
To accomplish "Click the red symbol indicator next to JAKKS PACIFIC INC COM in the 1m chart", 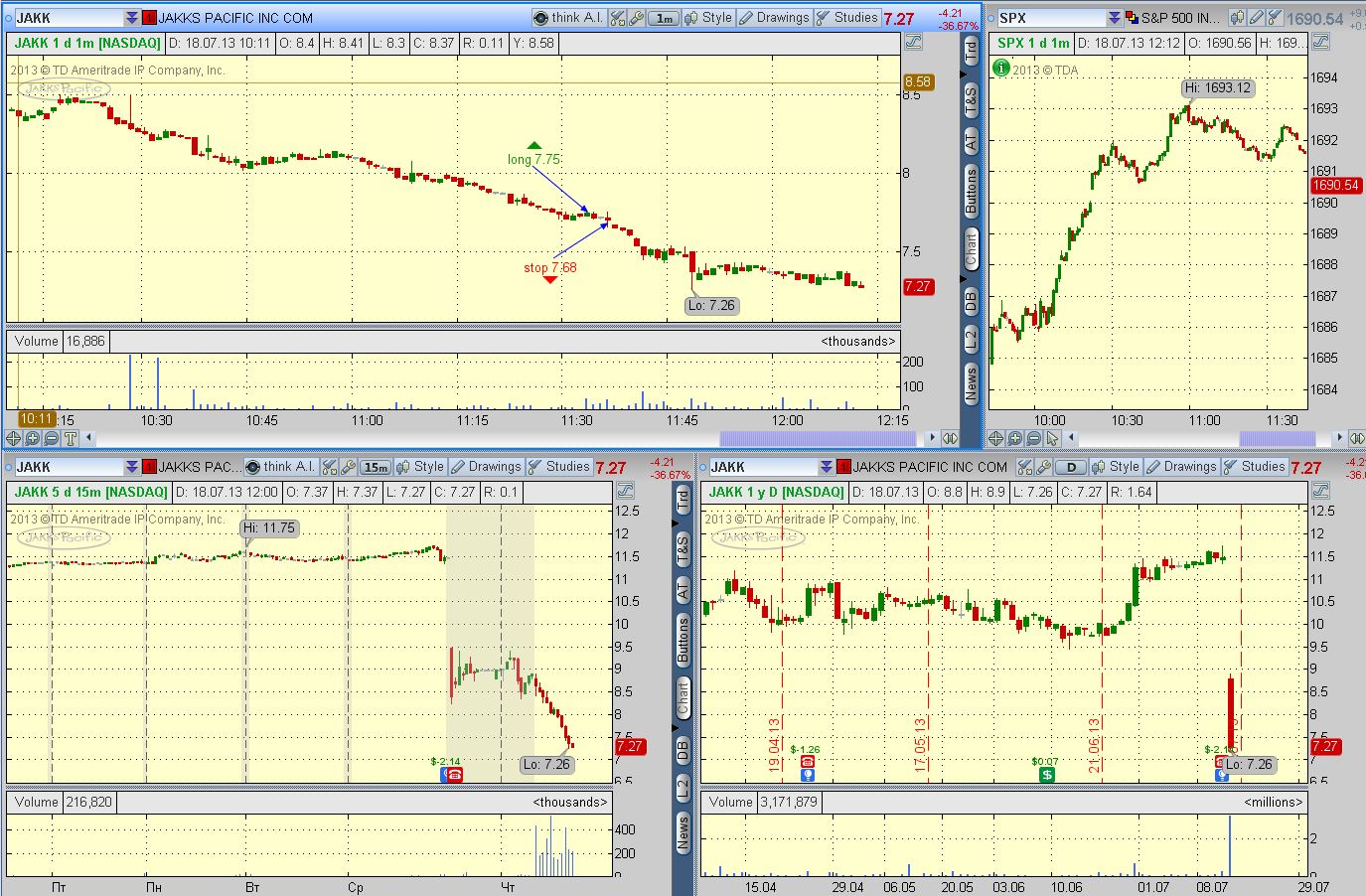I will point(149,18).
